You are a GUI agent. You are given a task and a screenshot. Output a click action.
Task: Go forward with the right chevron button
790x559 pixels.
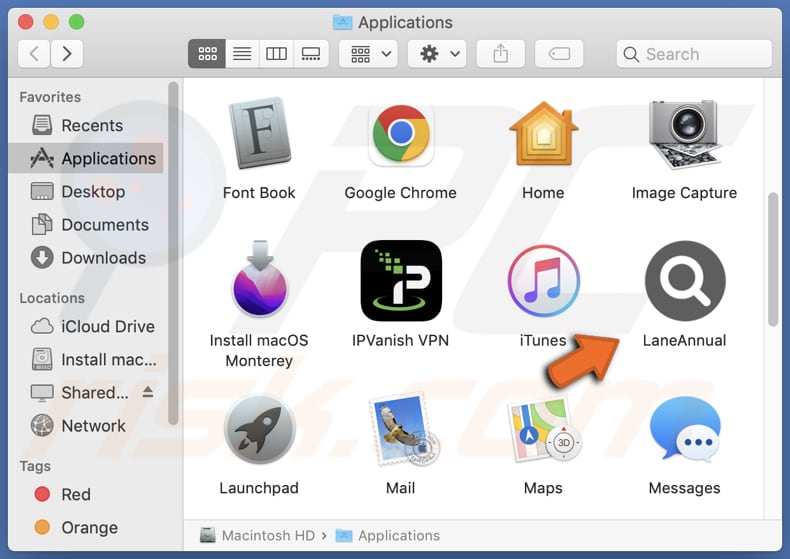[67, 53]
